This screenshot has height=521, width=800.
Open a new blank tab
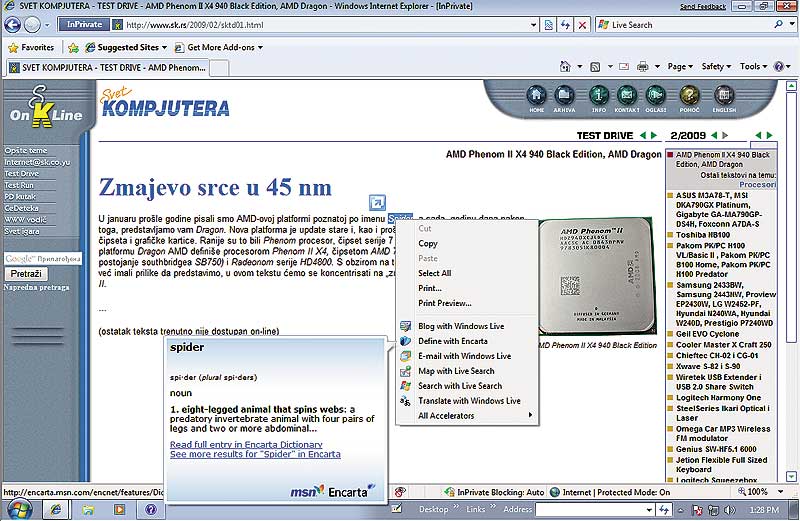(220, 68)
